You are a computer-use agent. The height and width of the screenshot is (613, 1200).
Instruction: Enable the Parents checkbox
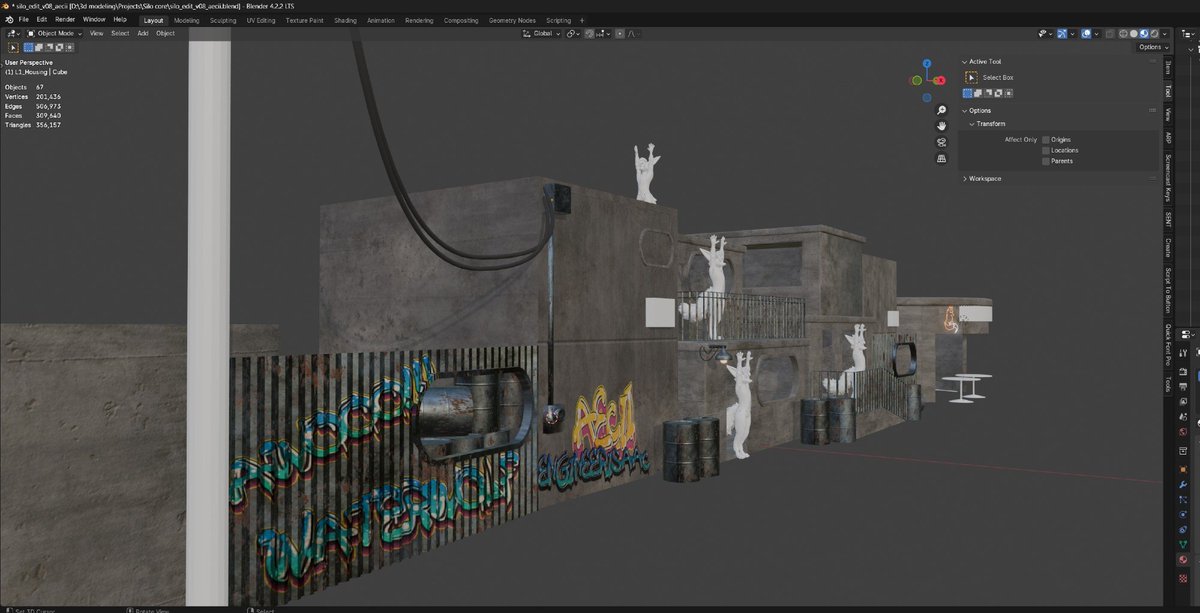[1046, 161]
